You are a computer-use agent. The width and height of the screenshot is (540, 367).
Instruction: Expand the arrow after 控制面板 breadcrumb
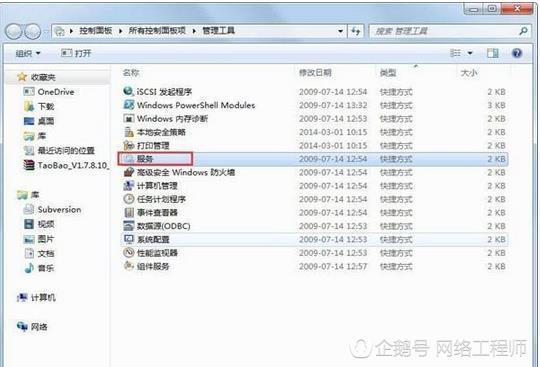(x=121, y=31)
